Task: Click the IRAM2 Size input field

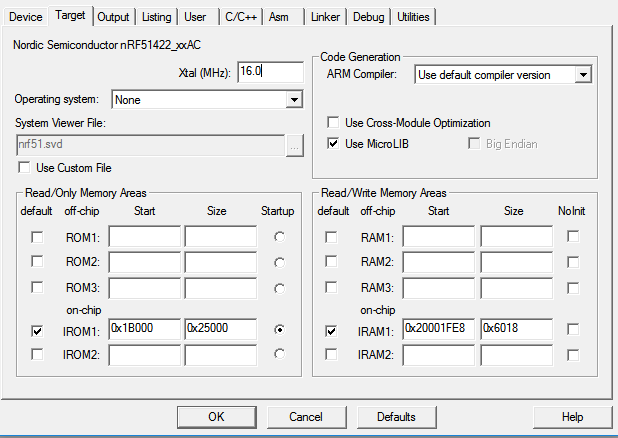Action: (516, 355)
